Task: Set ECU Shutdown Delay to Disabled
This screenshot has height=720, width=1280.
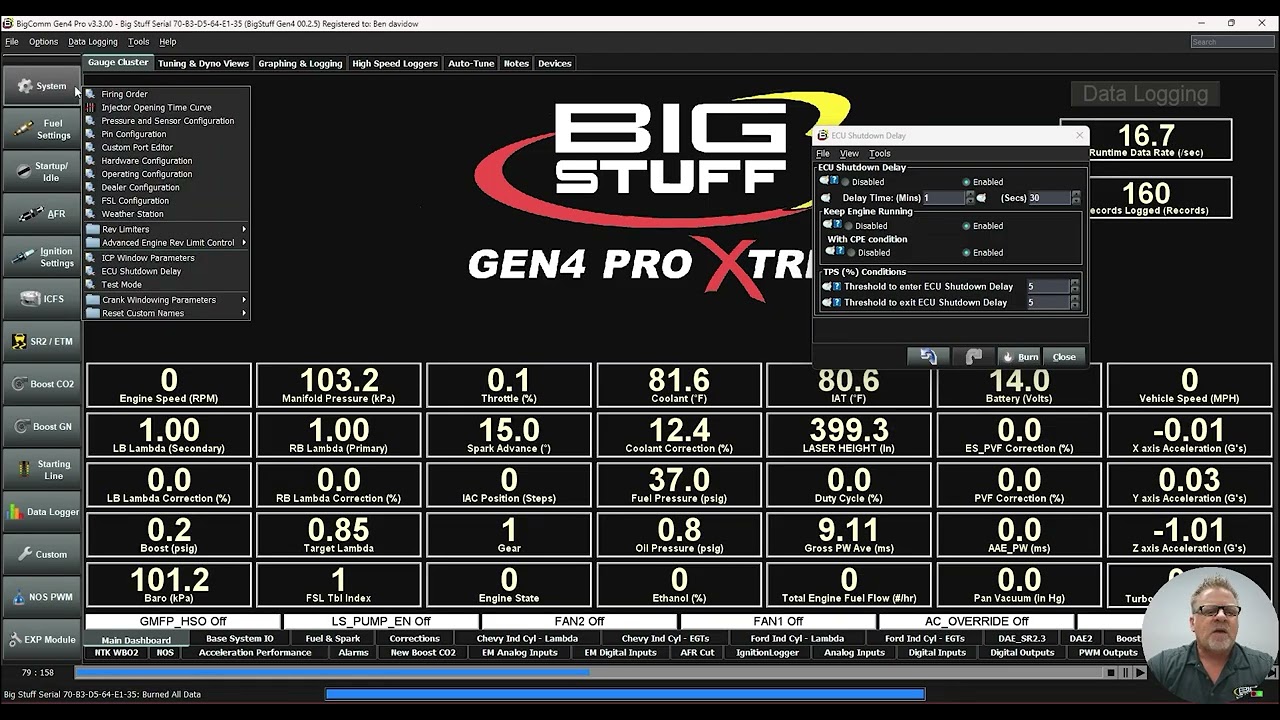Action: [x=864, y=182]
